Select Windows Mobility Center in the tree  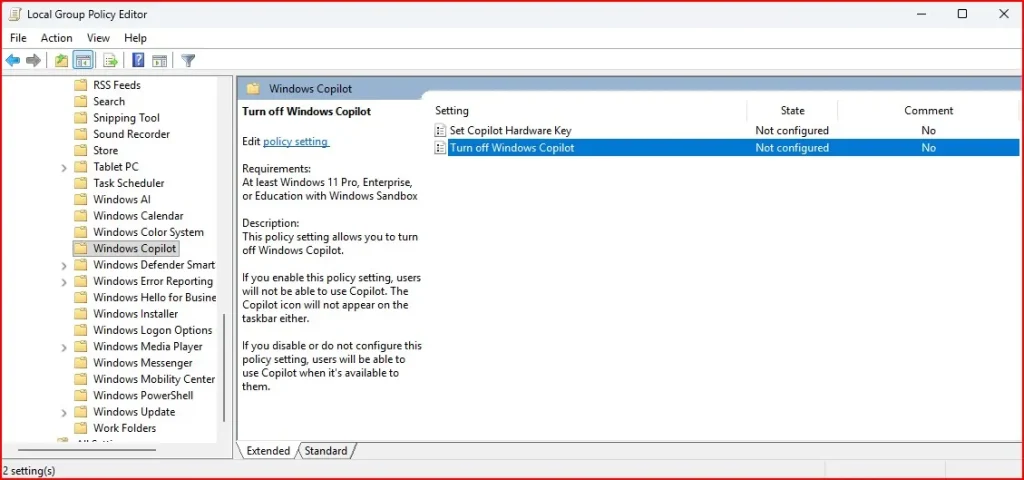153,379
